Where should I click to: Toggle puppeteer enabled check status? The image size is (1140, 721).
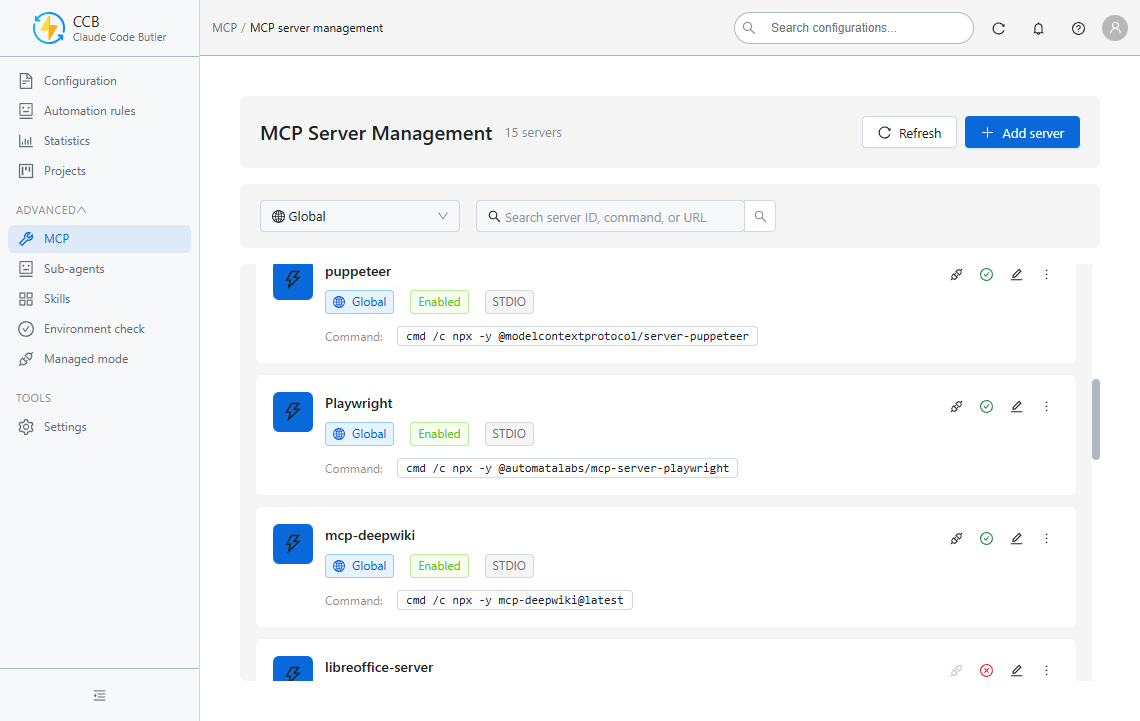(x=986, y=274)
